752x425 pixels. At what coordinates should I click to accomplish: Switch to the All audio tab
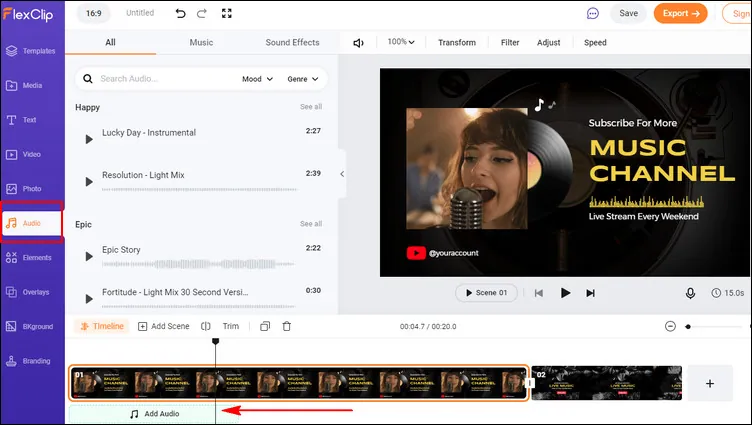click(110, 42)
